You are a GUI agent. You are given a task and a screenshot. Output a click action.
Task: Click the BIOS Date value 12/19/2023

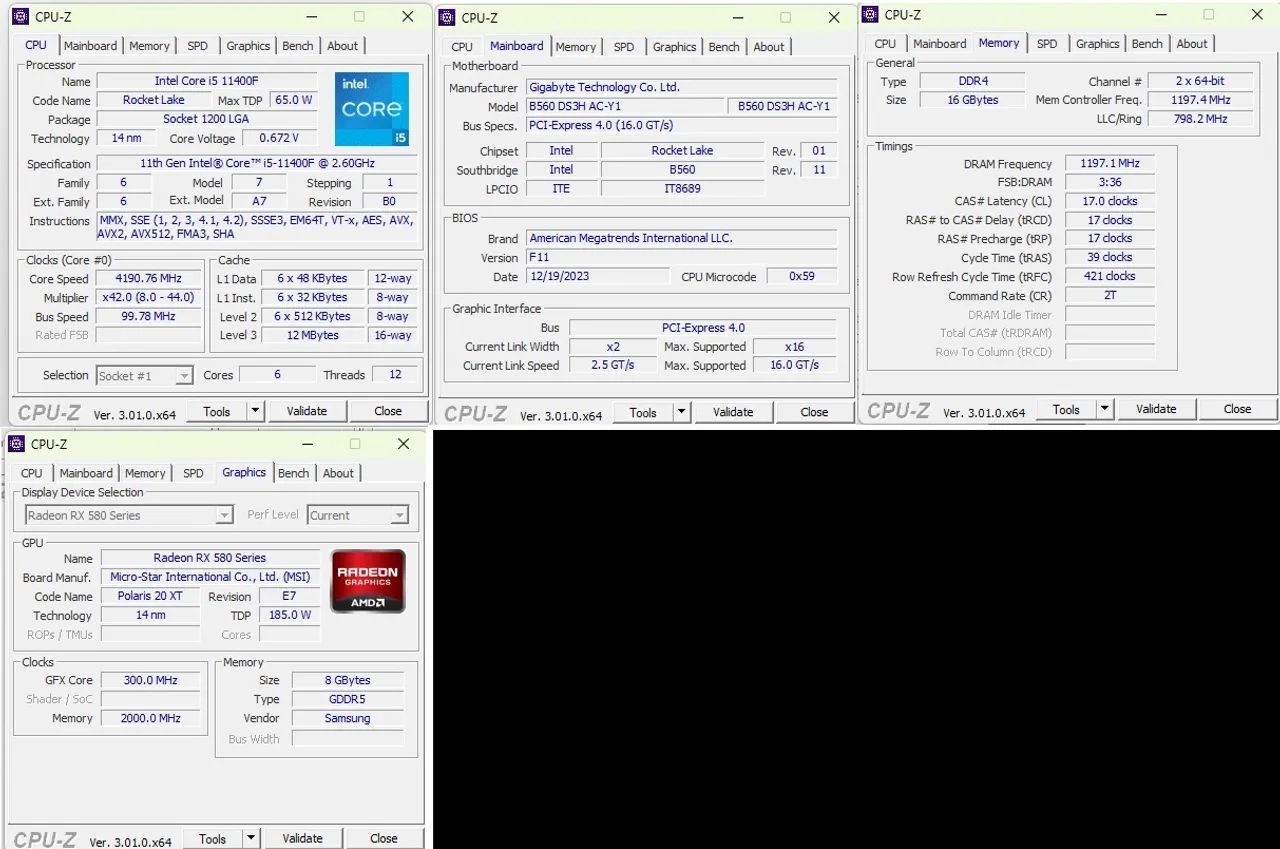pos(598,276)
